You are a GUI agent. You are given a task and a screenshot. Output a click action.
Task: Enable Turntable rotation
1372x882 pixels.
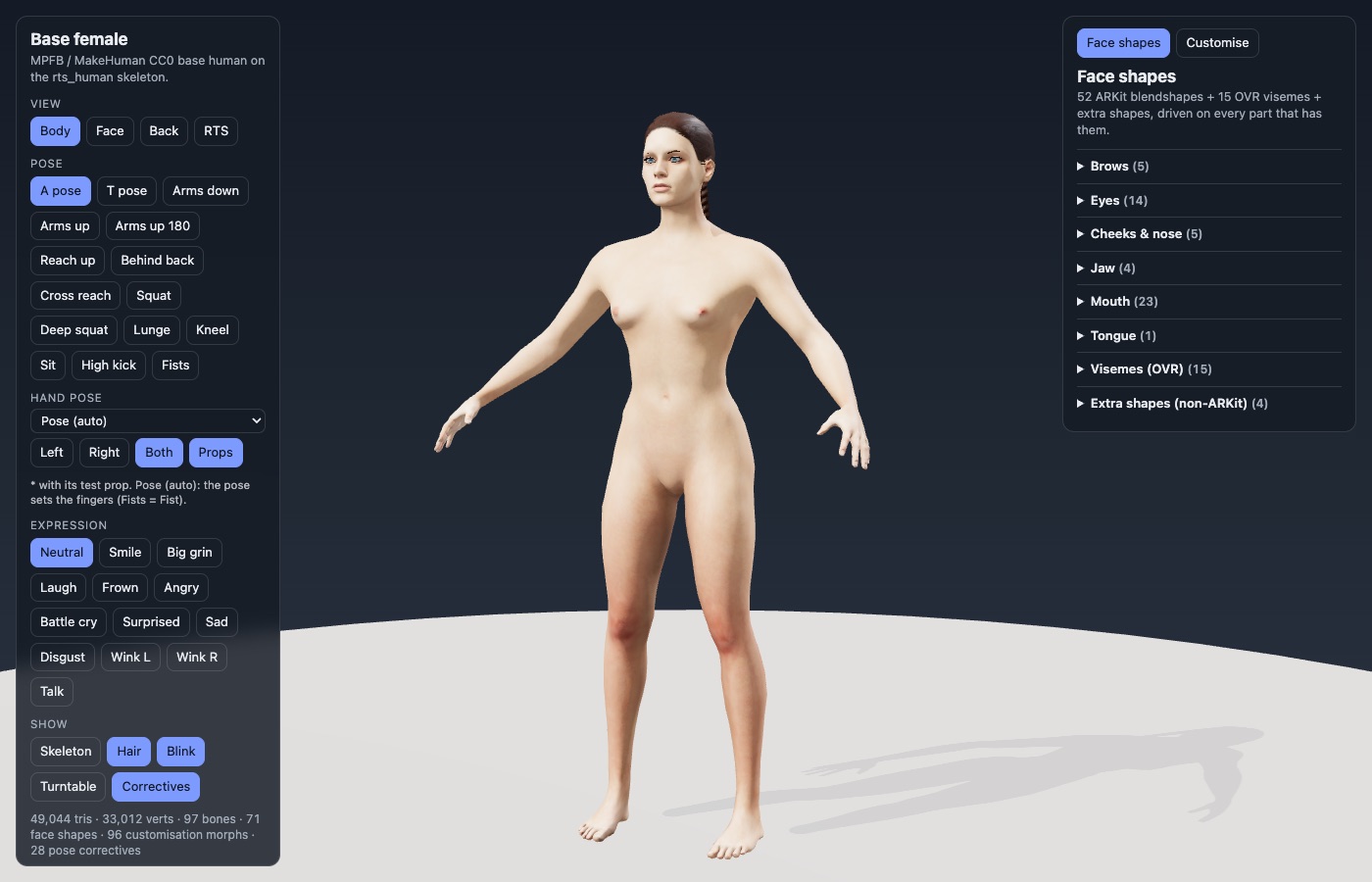pyautogui.click(x=69, y=787)
